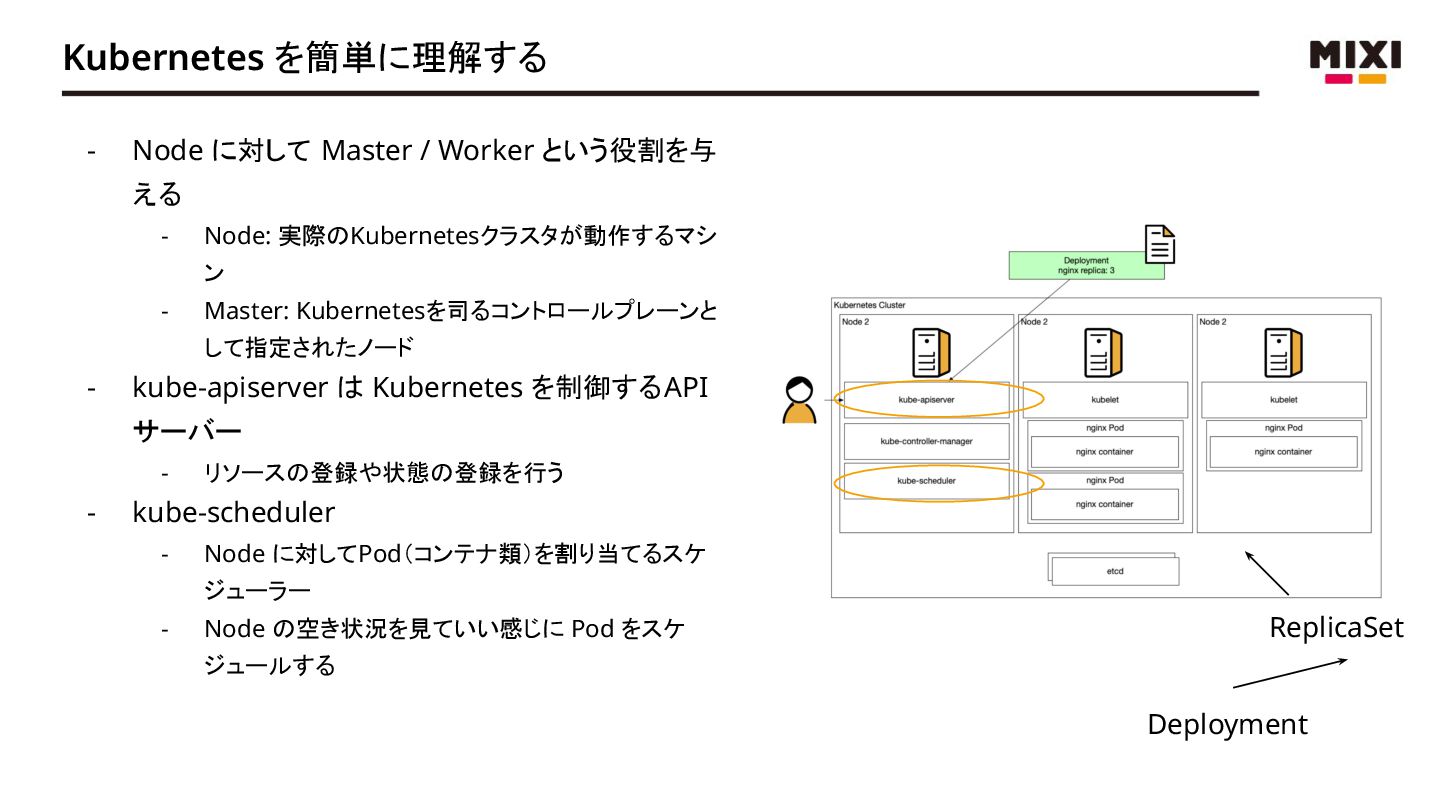Click the server icon in node with one nginx Pod

tap(1283, 353)
